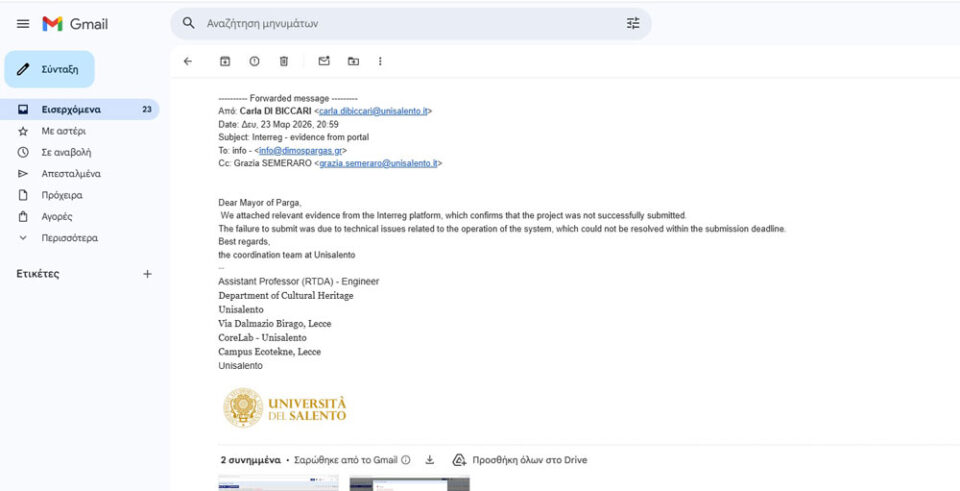Screen dimensions: 960x491
Task: Click the carla.dibiccari@unisalento.it email link
Action: click(x=374, y=111)
